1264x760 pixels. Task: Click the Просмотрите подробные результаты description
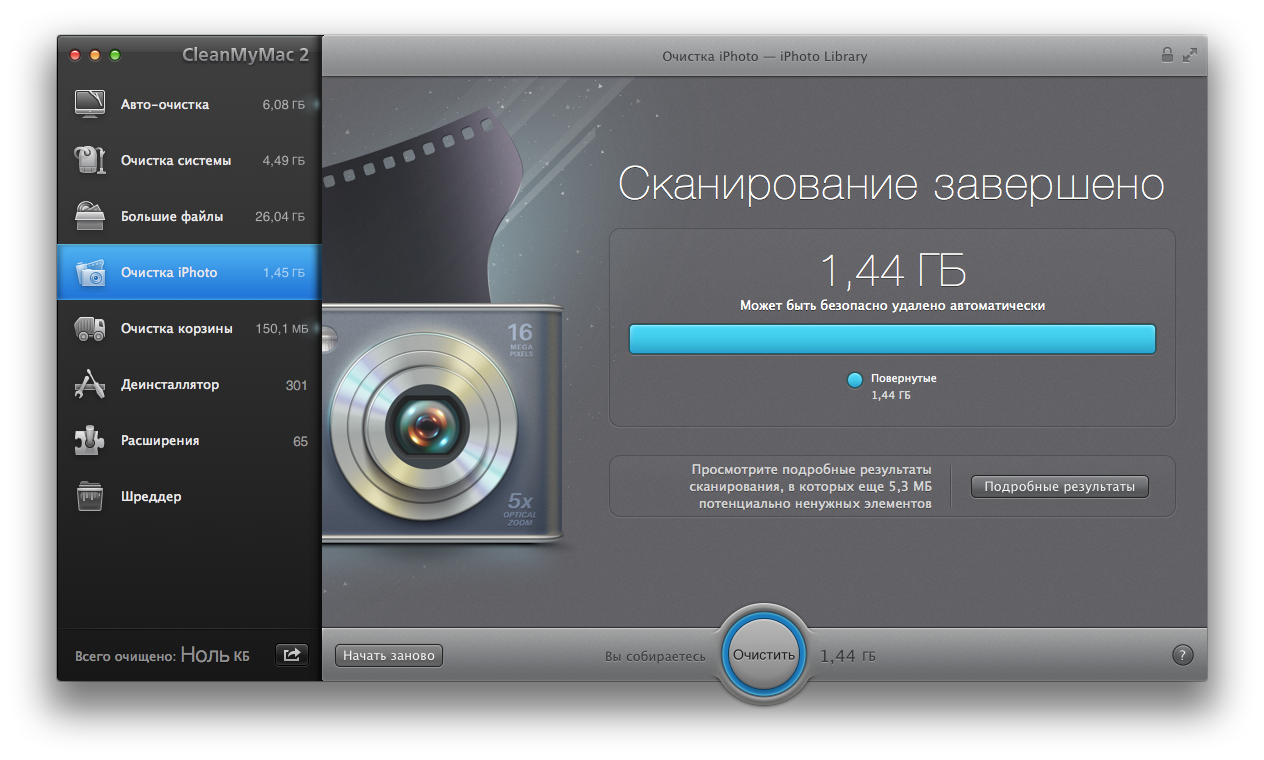(x=810, y=486)
